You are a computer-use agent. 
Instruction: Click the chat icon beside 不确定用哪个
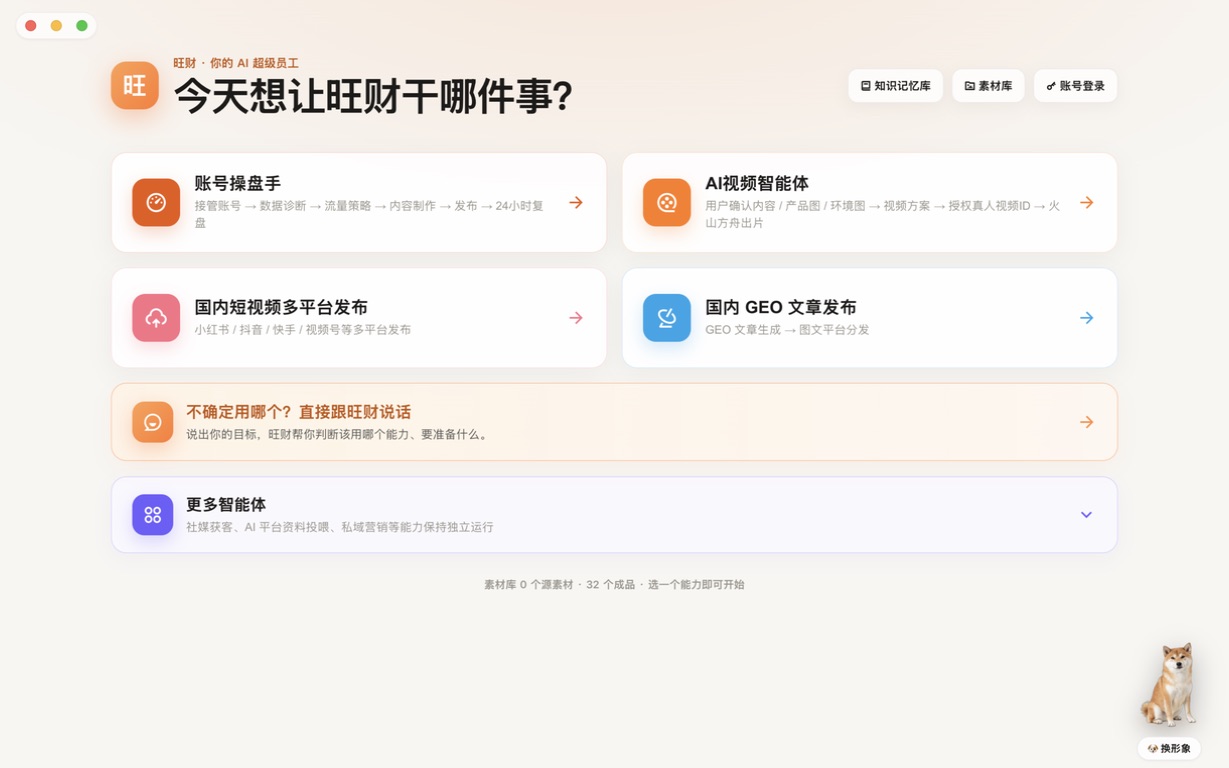(153, 422)
